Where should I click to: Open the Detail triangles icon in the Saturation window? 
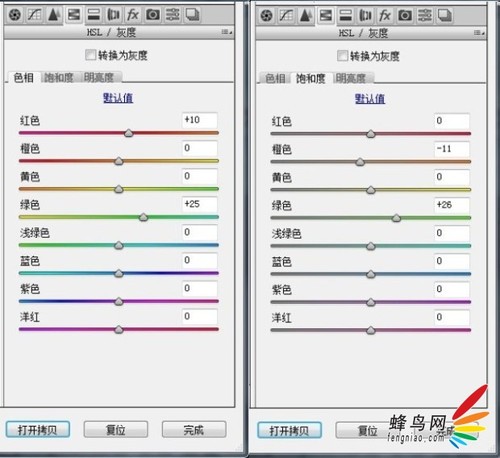click(x=305, y=16)
